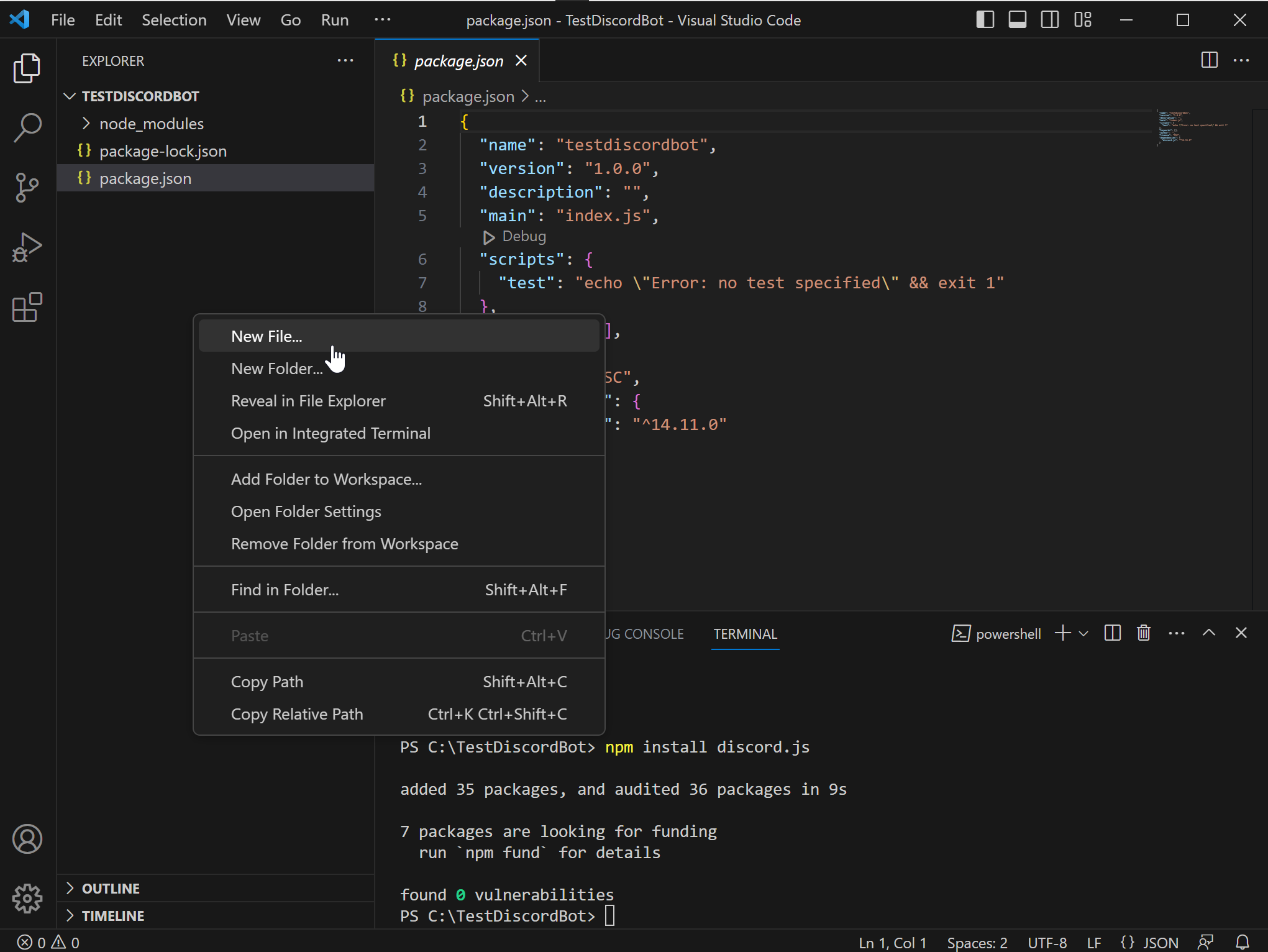
Task: Open the Search view in activity bar
Action: 27,127
